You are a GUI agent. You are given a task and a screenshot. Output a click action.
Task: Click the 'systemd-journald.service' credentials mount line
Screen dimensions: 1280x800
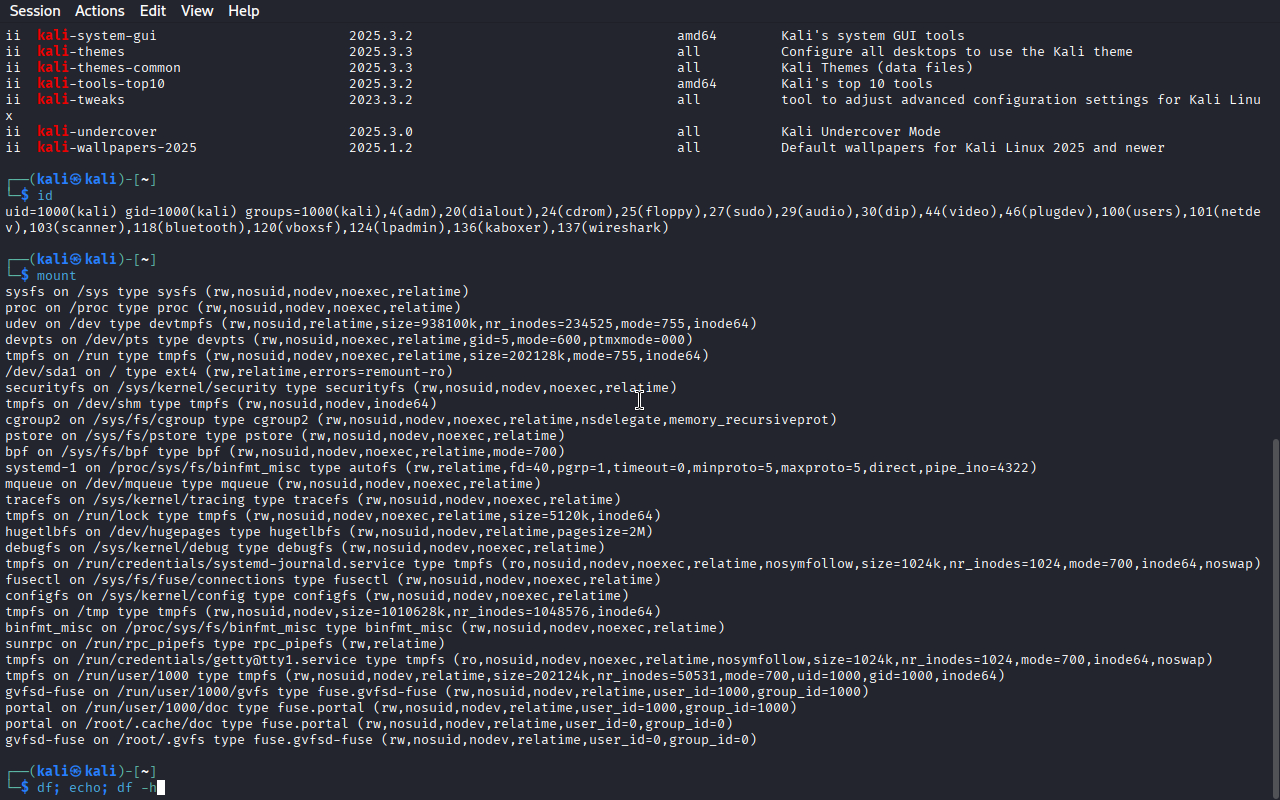633,564
